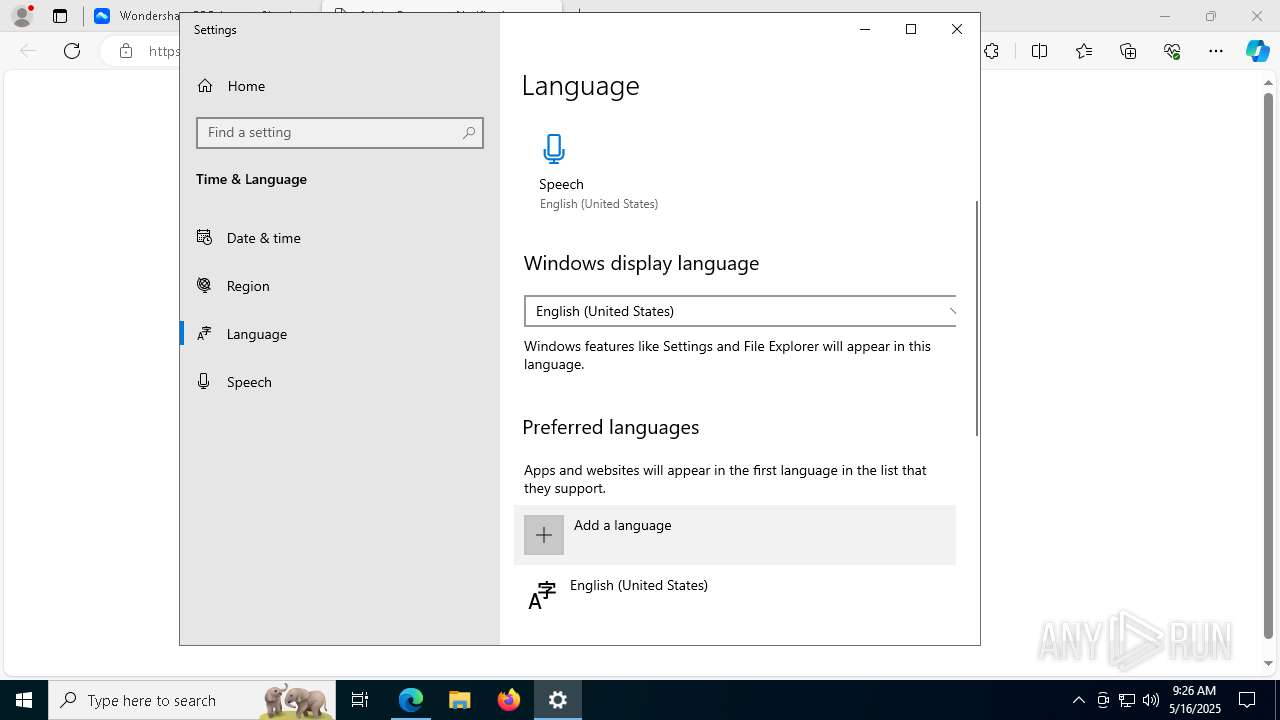This screenshot has height=720, width=1280.
Task: Open Task View on the taskbar
Action: (360, 700)
